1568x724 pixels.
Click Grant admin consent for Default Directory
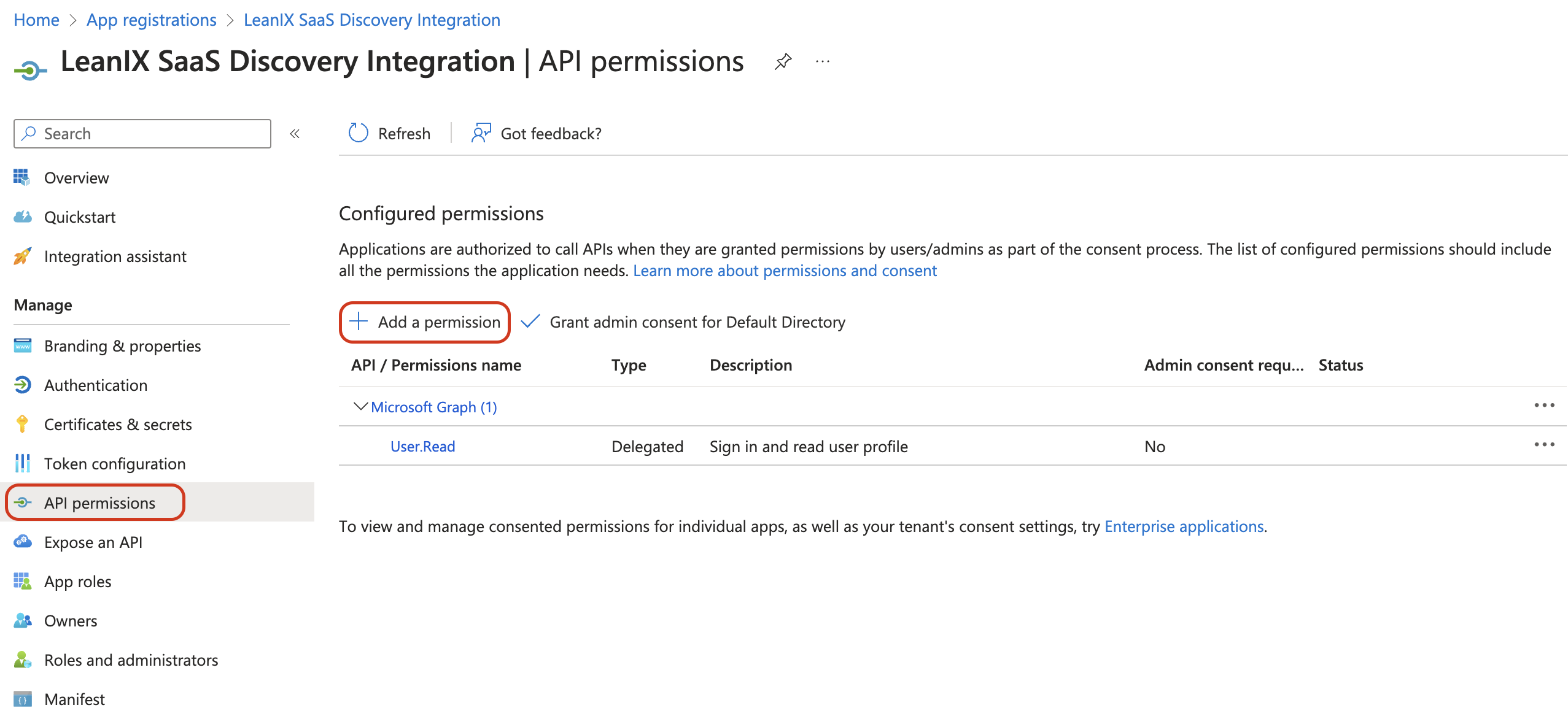[697, 322]
